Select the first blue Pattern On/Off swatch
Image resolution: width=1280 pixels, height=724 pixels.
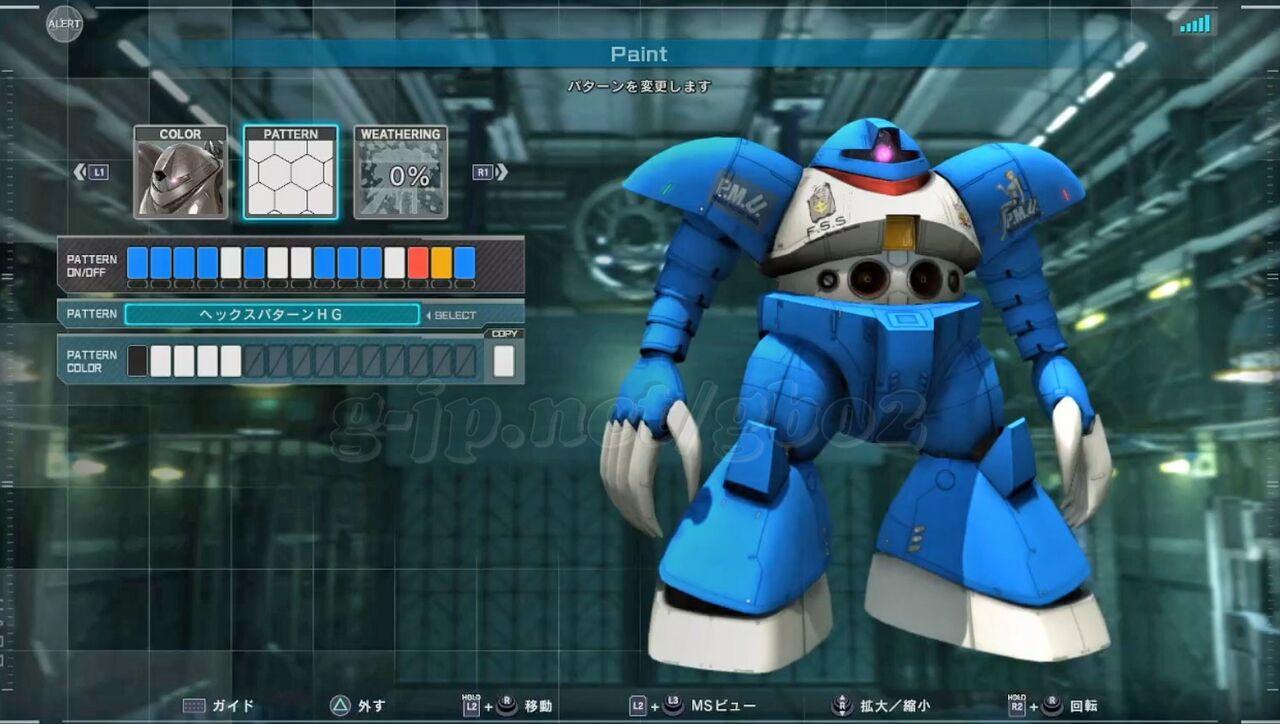point(137,263)
